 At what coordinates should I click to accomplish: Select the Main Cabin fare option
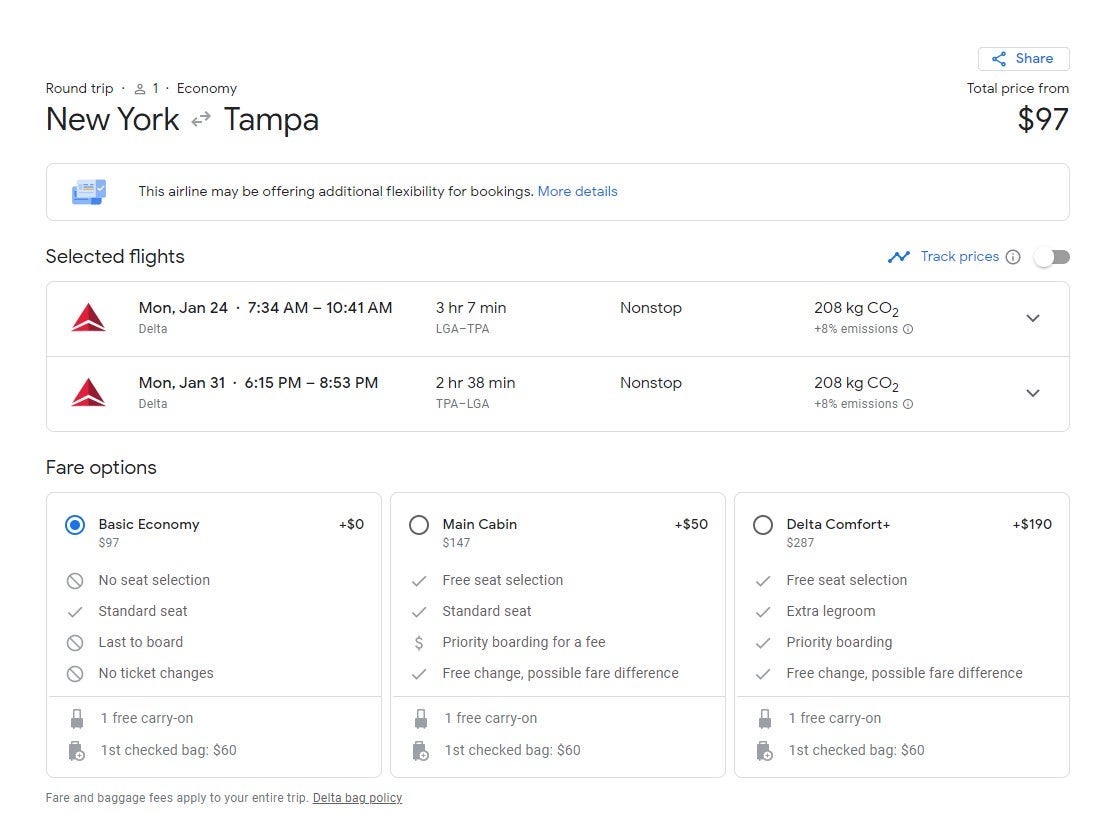pyautogui.click(x=419, y=525)
